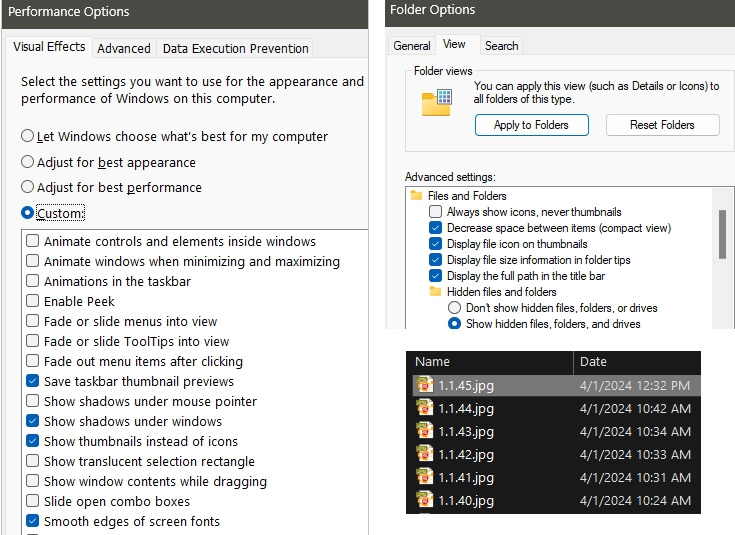Uncheck Smooth edges of screen fonts
Screen dimensions: 735x535
pos(32,521)
